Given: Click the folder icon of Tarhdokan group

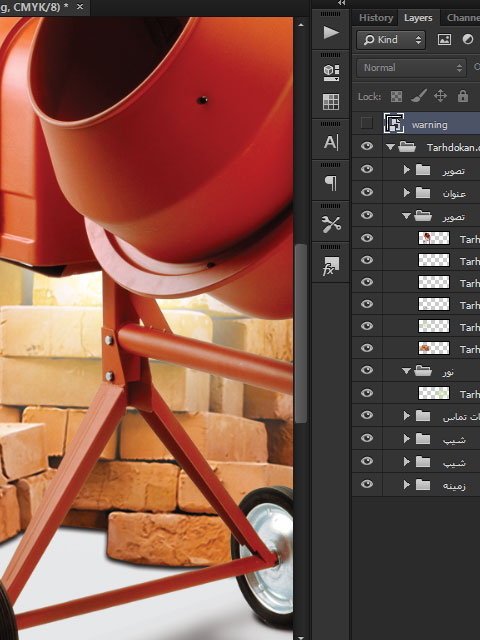Looking at the screenshot, I should tap(407, 147).
